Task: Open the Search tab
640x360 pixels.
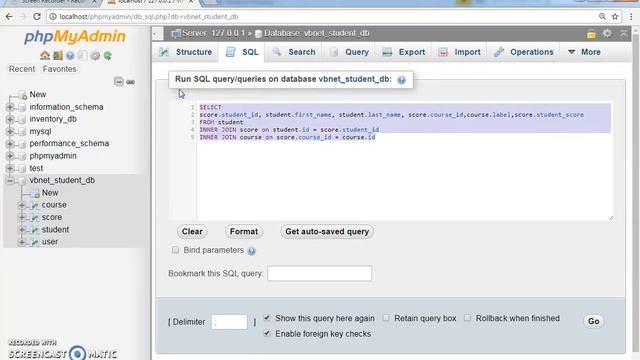Action: pos(293,52)
